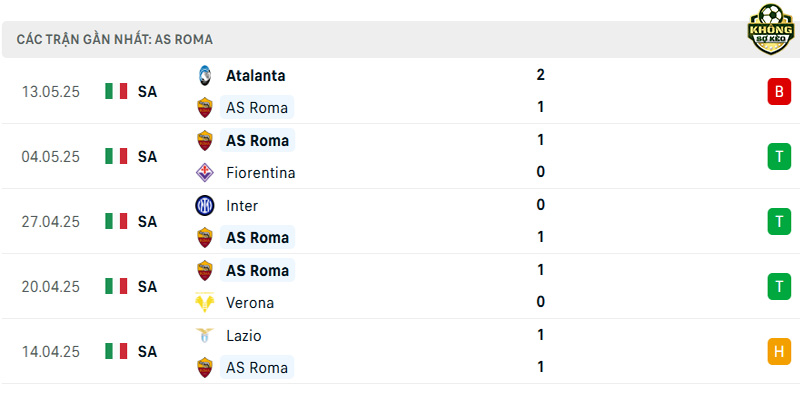
Task: Click the green T badge for Verona match
Action: 779,287
